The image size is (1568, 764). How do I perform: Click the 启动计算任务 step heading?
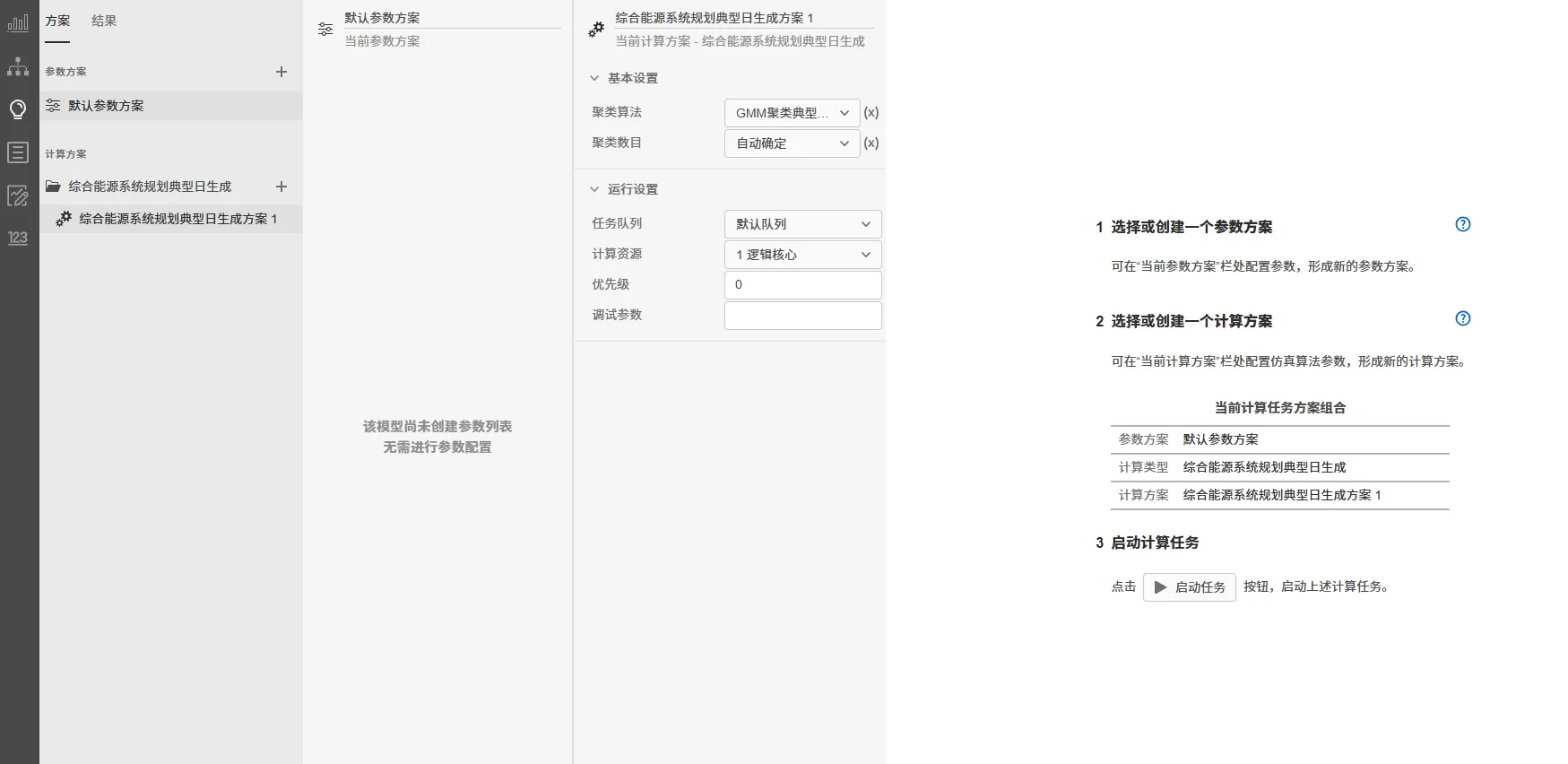1155,543
